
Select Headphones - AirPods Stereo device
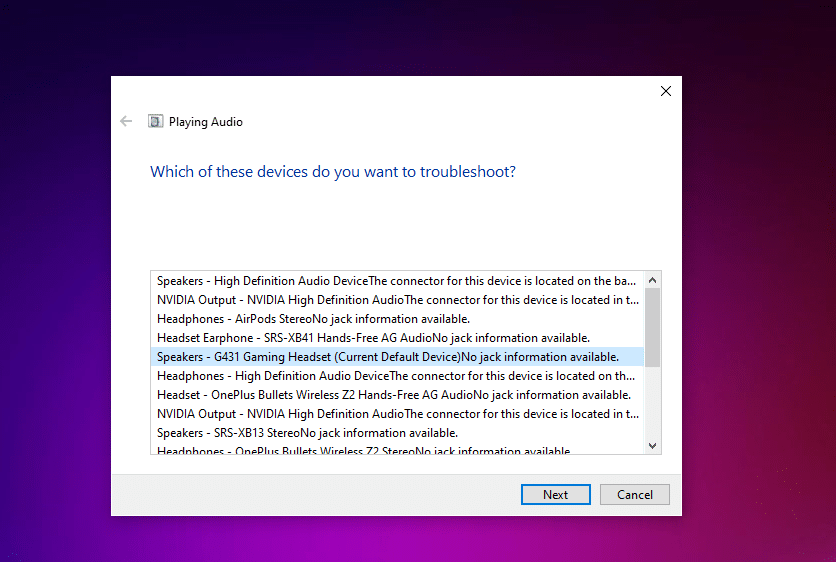coord(397,319)
